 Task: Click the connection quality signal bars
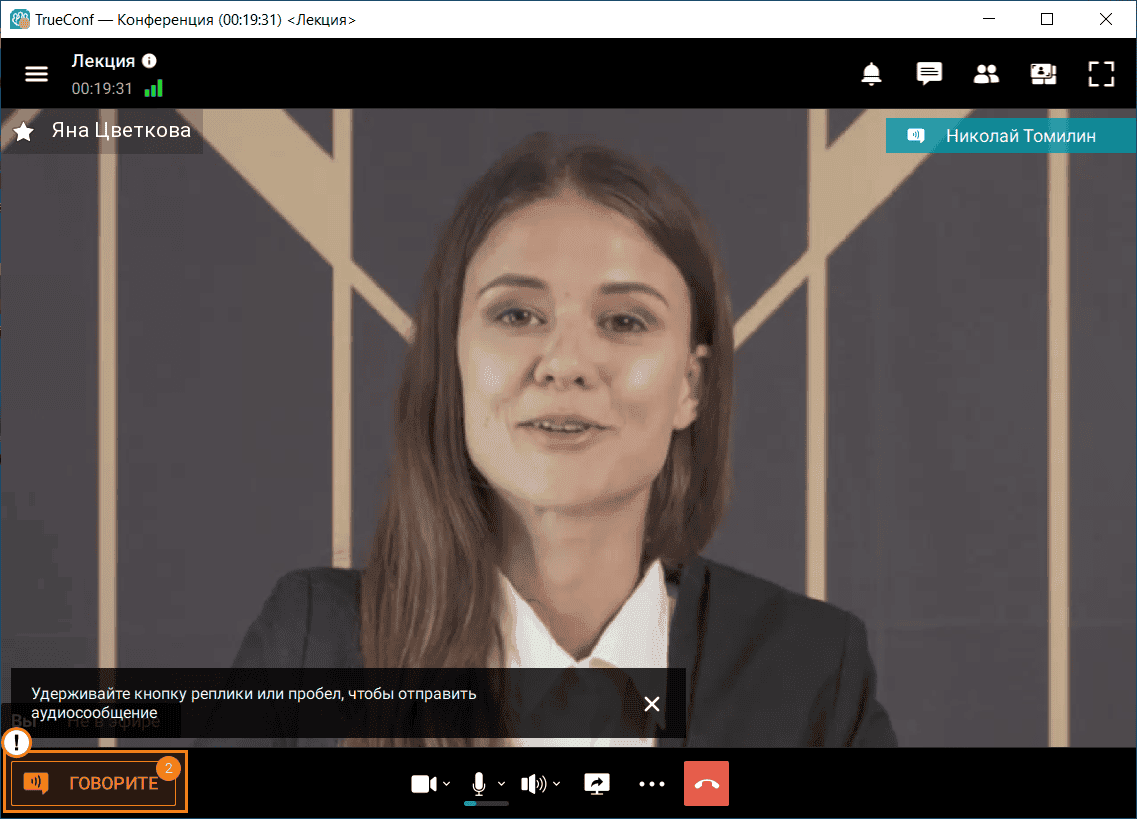(x=154, y=89)
